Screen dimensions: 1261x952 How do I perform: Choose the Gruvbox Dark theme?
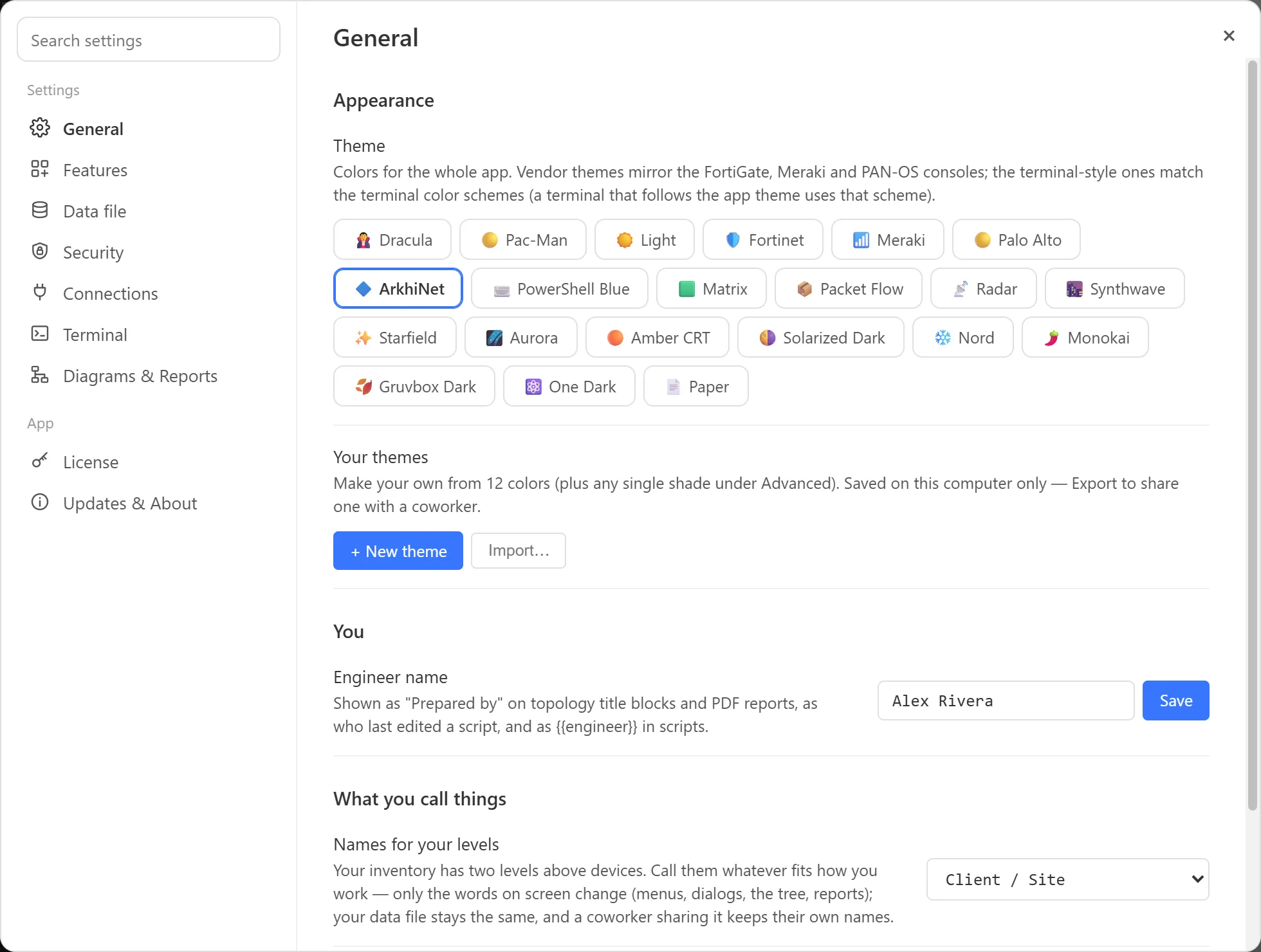(414, 387)
